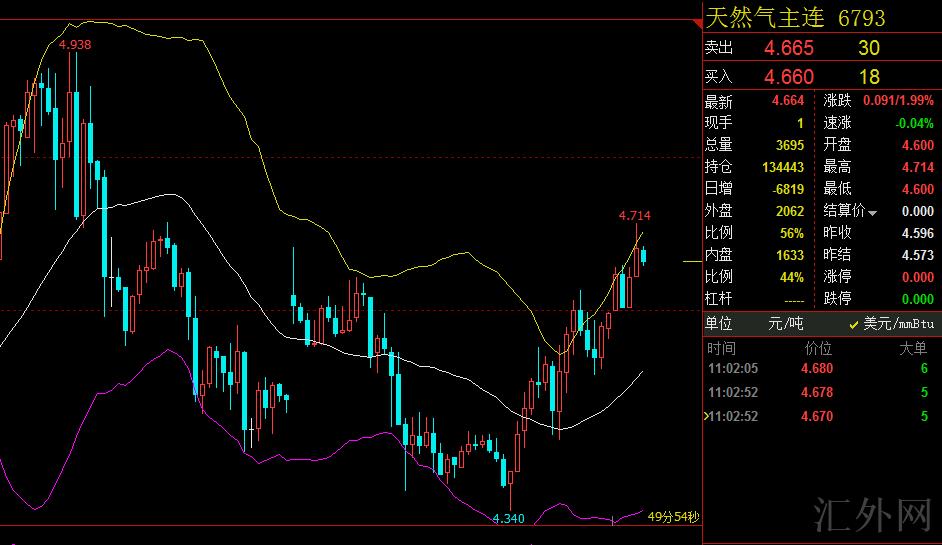Click the 时间 column header
Image resolution: width=942 pixels, height=545 pixels.
[721, 349]
